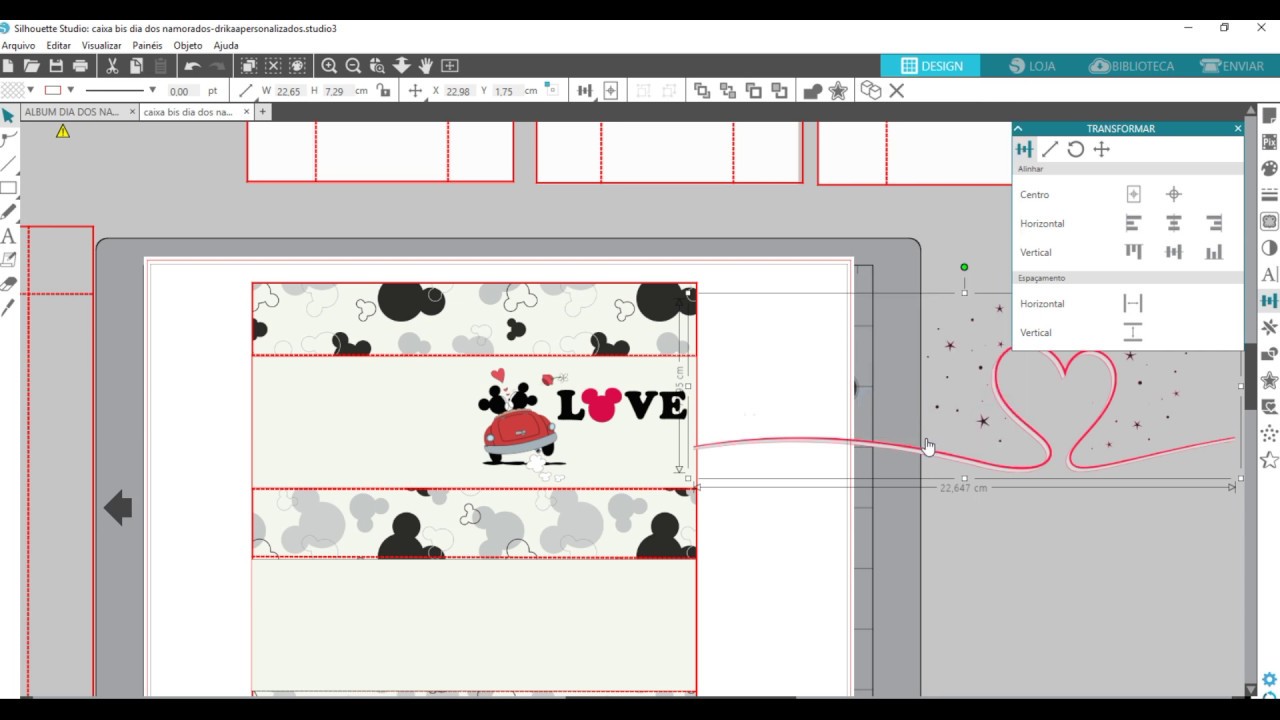Create a new document via toolbar icon
1280x720 pixels.
[x=8, y=66]
